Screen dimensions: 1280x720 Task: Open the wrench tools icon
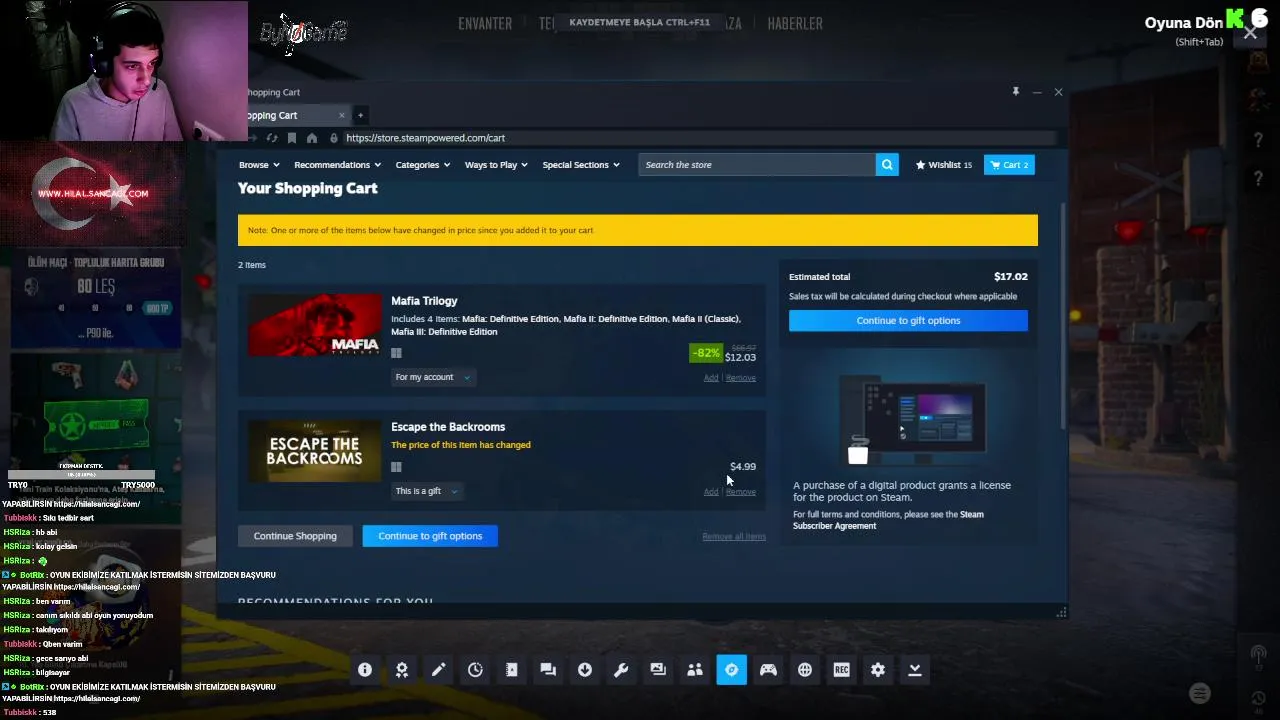click(x=621, y=670)
